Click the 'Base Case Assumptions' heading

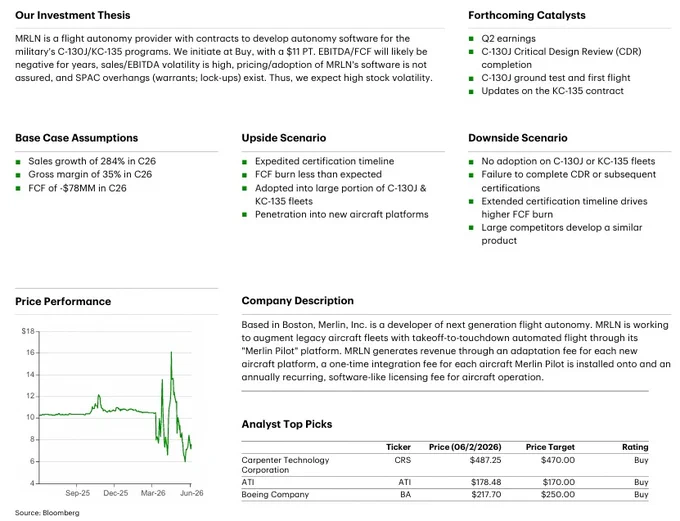[x=76, y=138]
